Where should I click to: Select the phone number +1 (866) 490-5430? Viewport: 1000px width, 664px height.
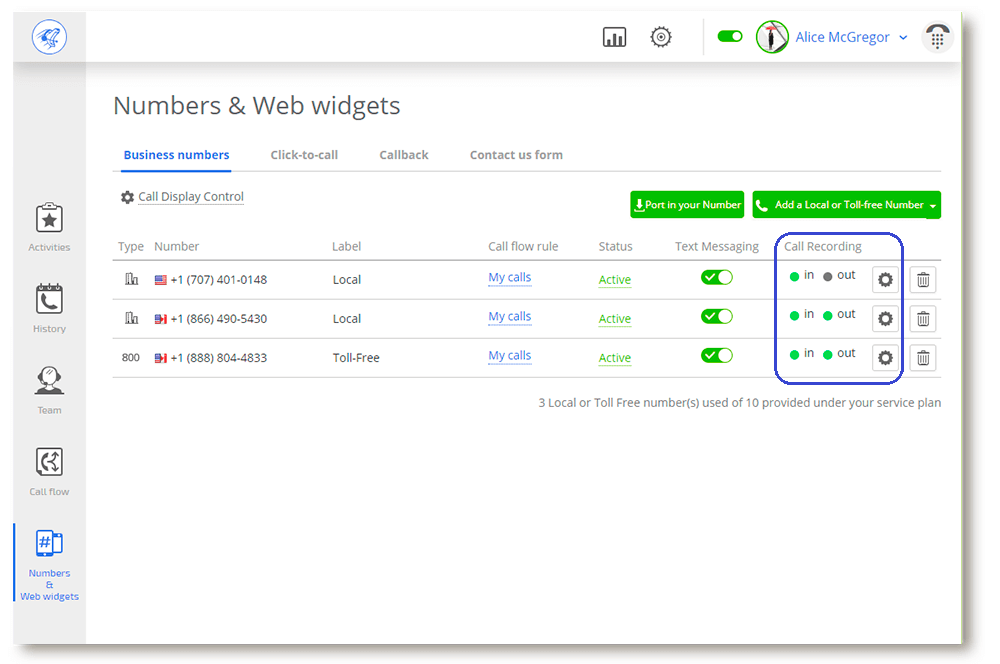219,318
